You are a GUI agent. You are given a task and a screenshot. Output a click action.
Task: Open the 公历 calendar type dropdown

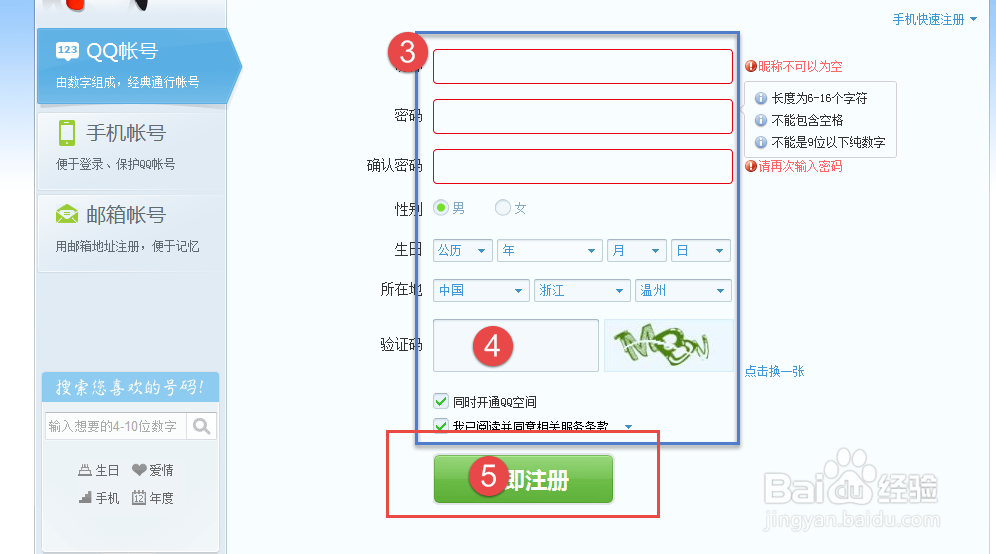[x=462, y=250]
